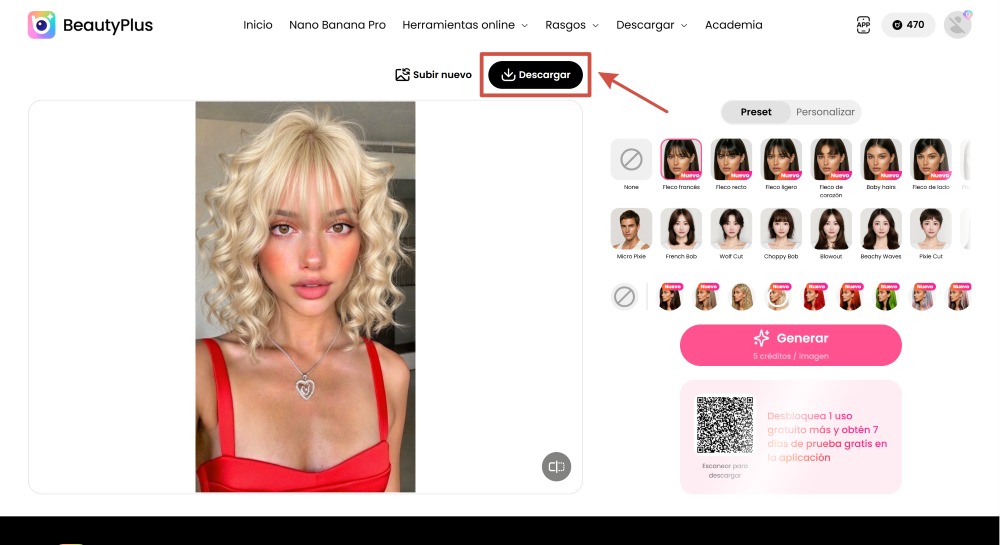Click 'Escanear para descargar' caption

[724, 470]
